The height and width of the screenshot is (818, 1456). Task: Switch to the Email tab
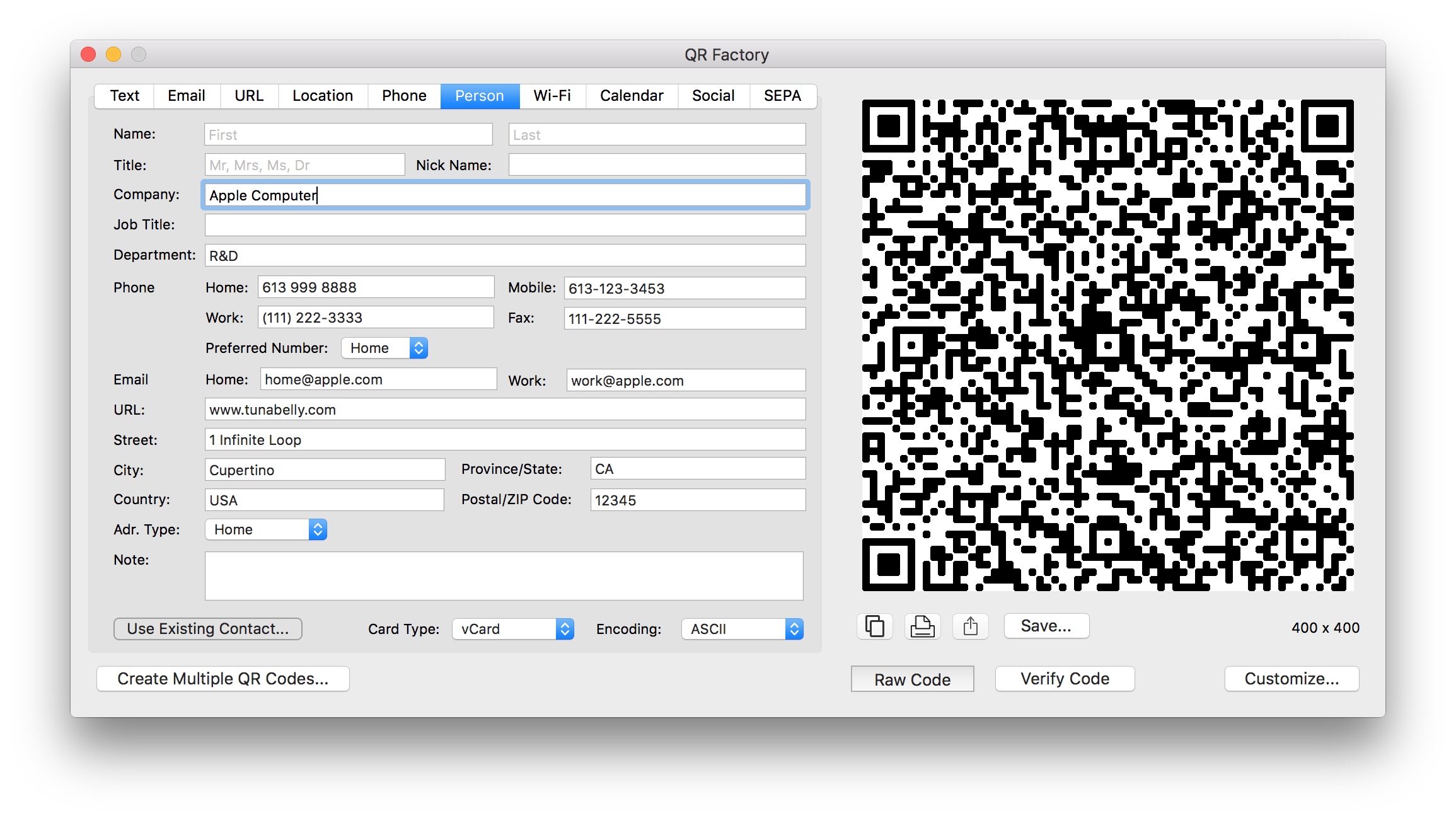(187, 96)
